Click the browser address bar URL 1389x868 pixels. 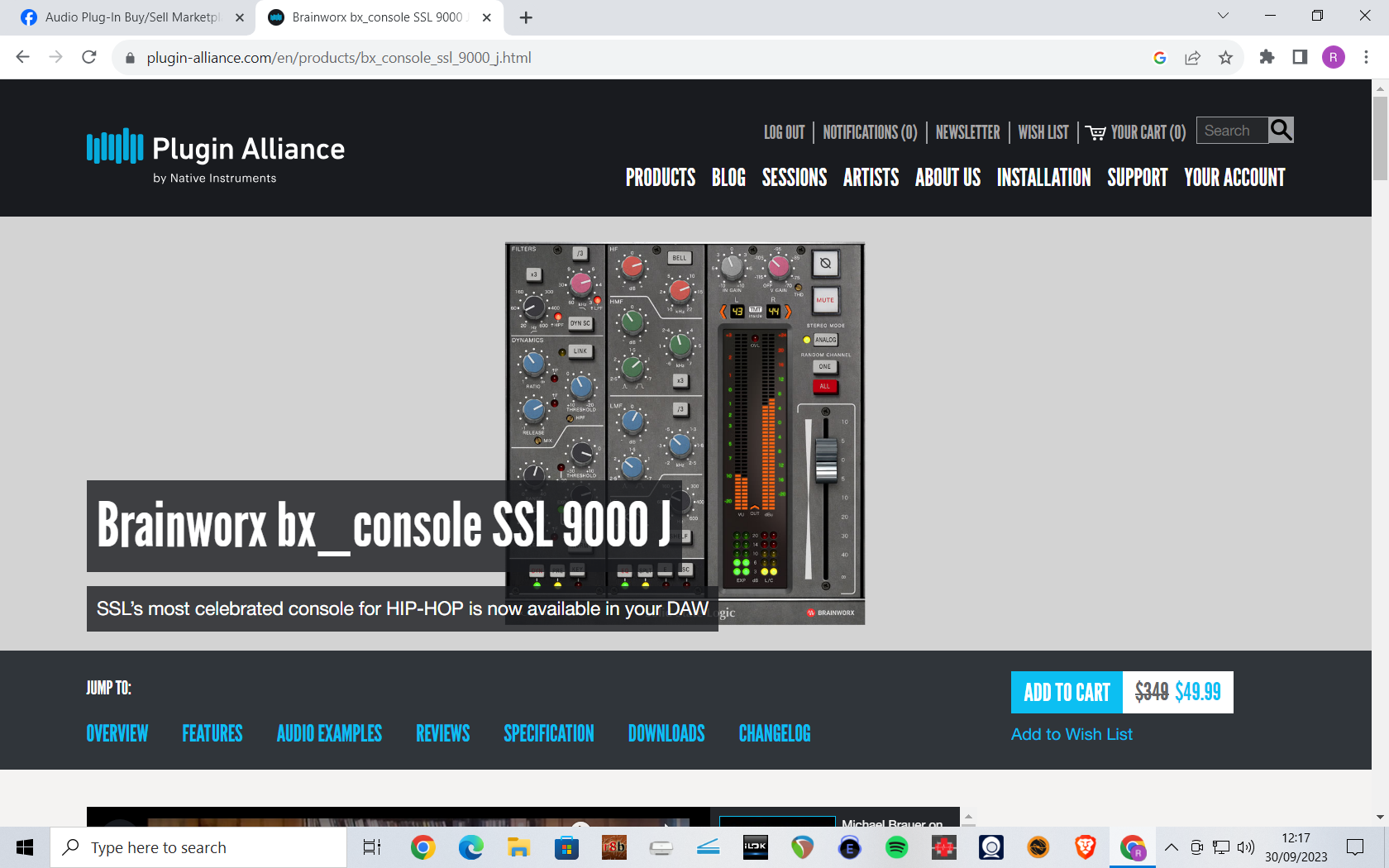coord(339,58)
